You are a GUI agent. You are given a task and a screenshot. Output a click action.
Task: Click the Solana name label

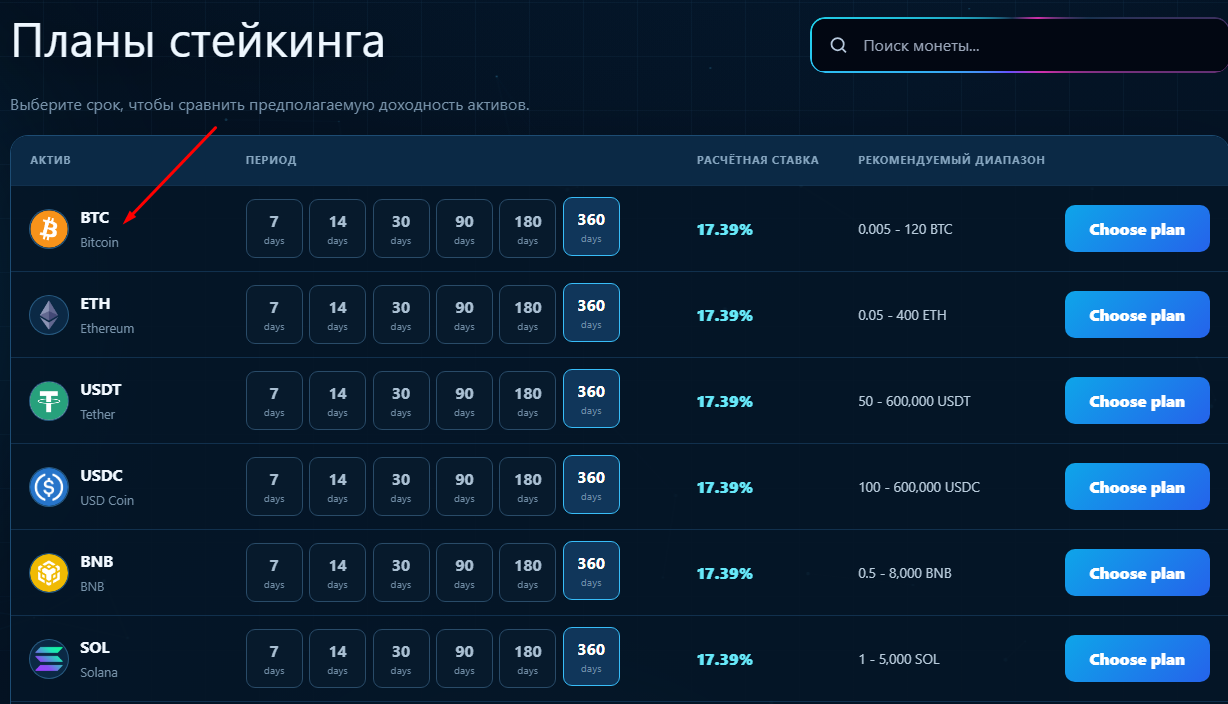point(99,672)
